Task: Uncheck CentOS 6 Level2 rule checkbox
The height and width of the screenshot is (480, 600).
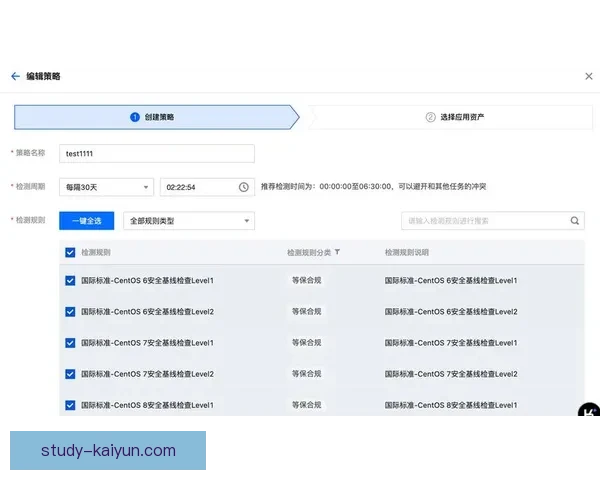Action: (x=70, y=312)
